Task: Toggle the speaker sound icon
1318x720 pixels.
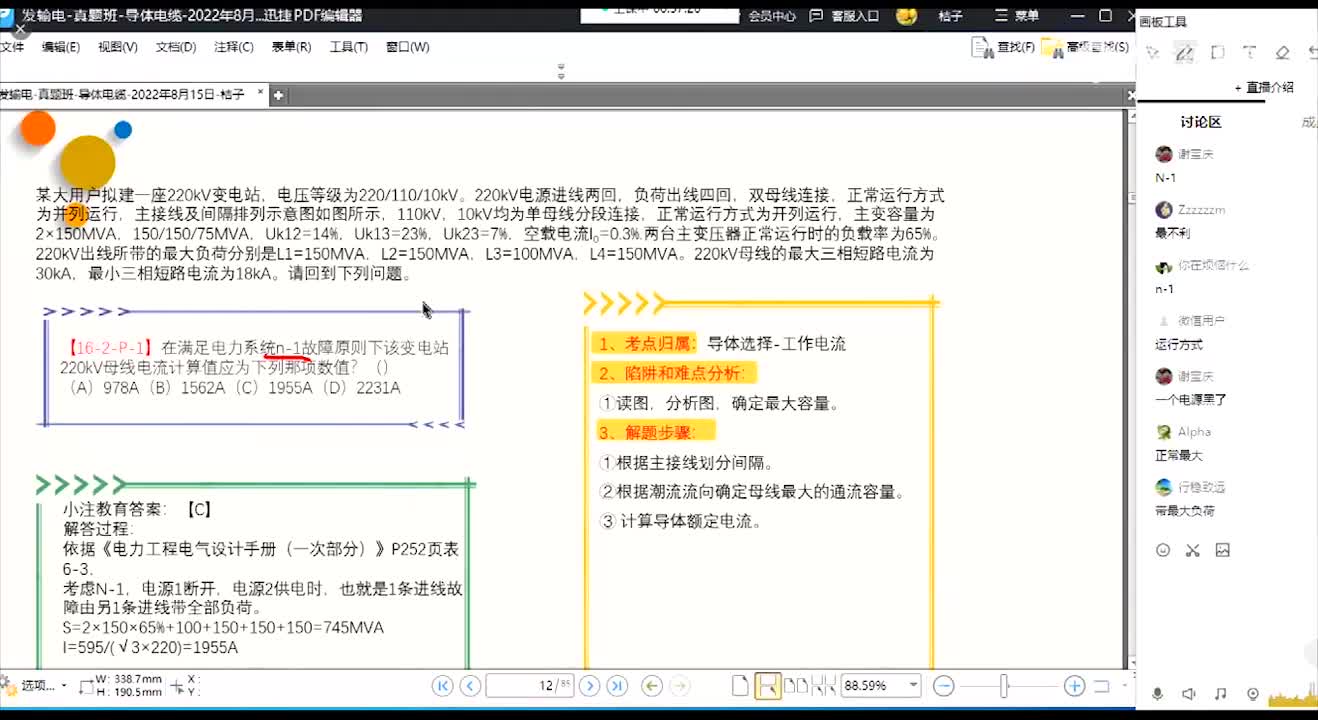Action: (x=1189, y=694)
